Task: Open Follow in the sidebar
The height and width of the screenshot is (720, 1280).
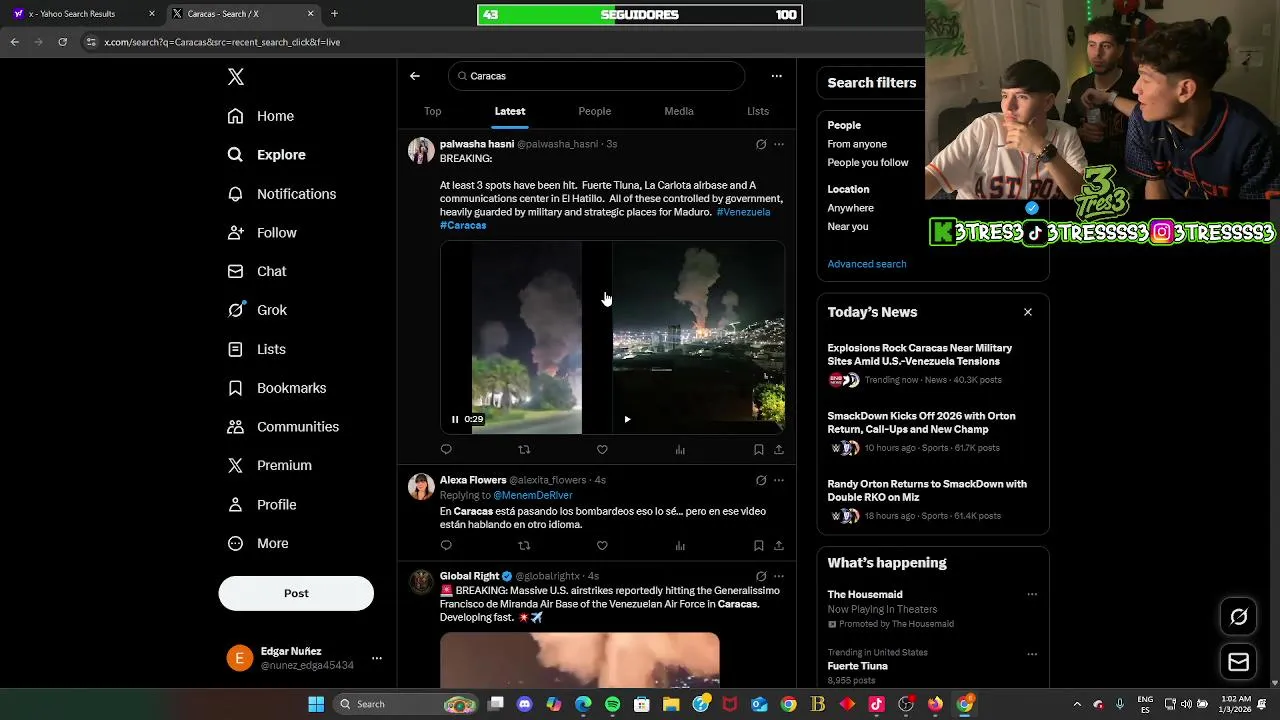Action: pos(262,233)
